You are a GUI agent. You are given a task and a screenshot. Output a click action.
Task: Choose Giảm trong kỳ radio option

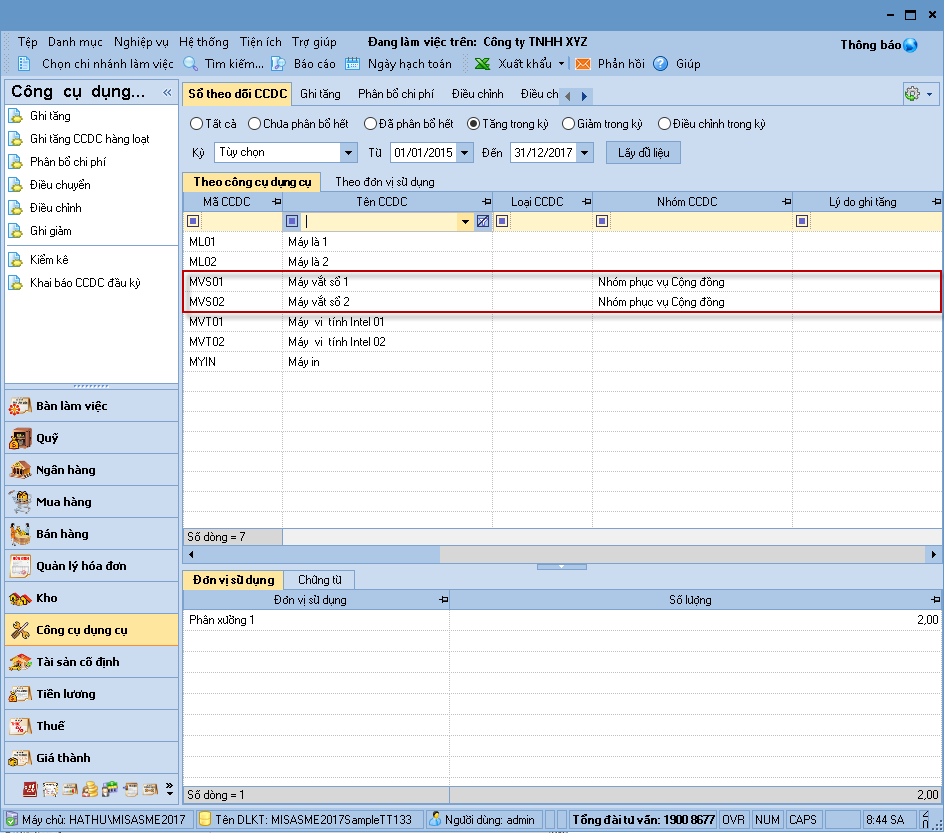tap(569, 124)
